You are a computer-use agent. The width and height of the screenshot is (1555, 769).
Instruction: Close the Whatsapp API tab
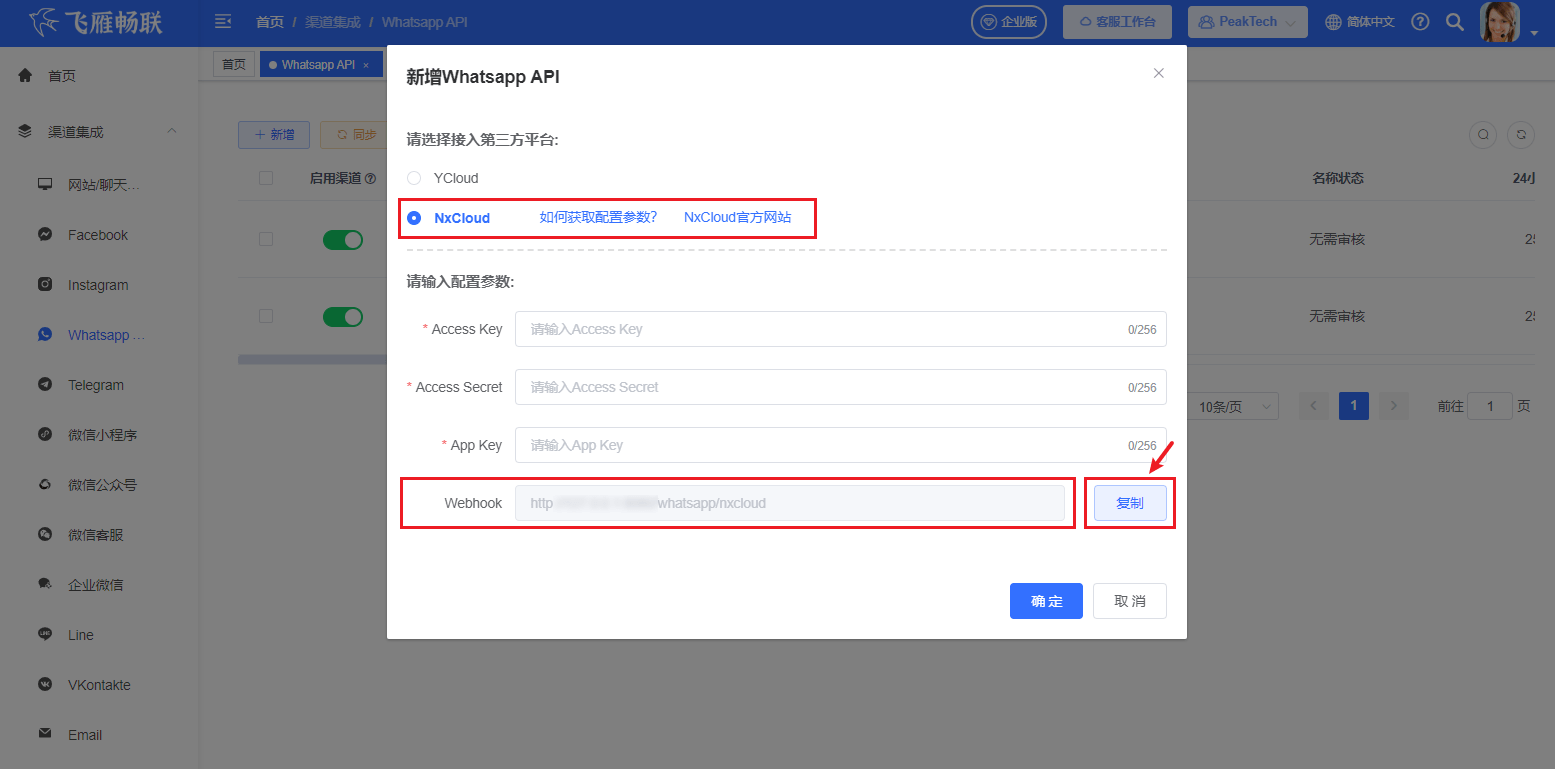coord(366,65)
